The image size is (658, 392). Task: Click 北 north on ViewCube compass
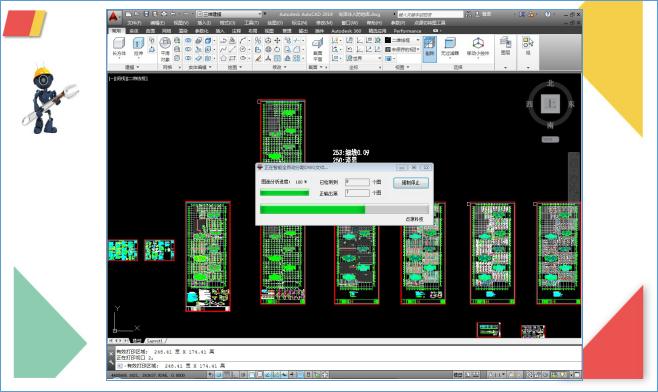coord(550,84)
